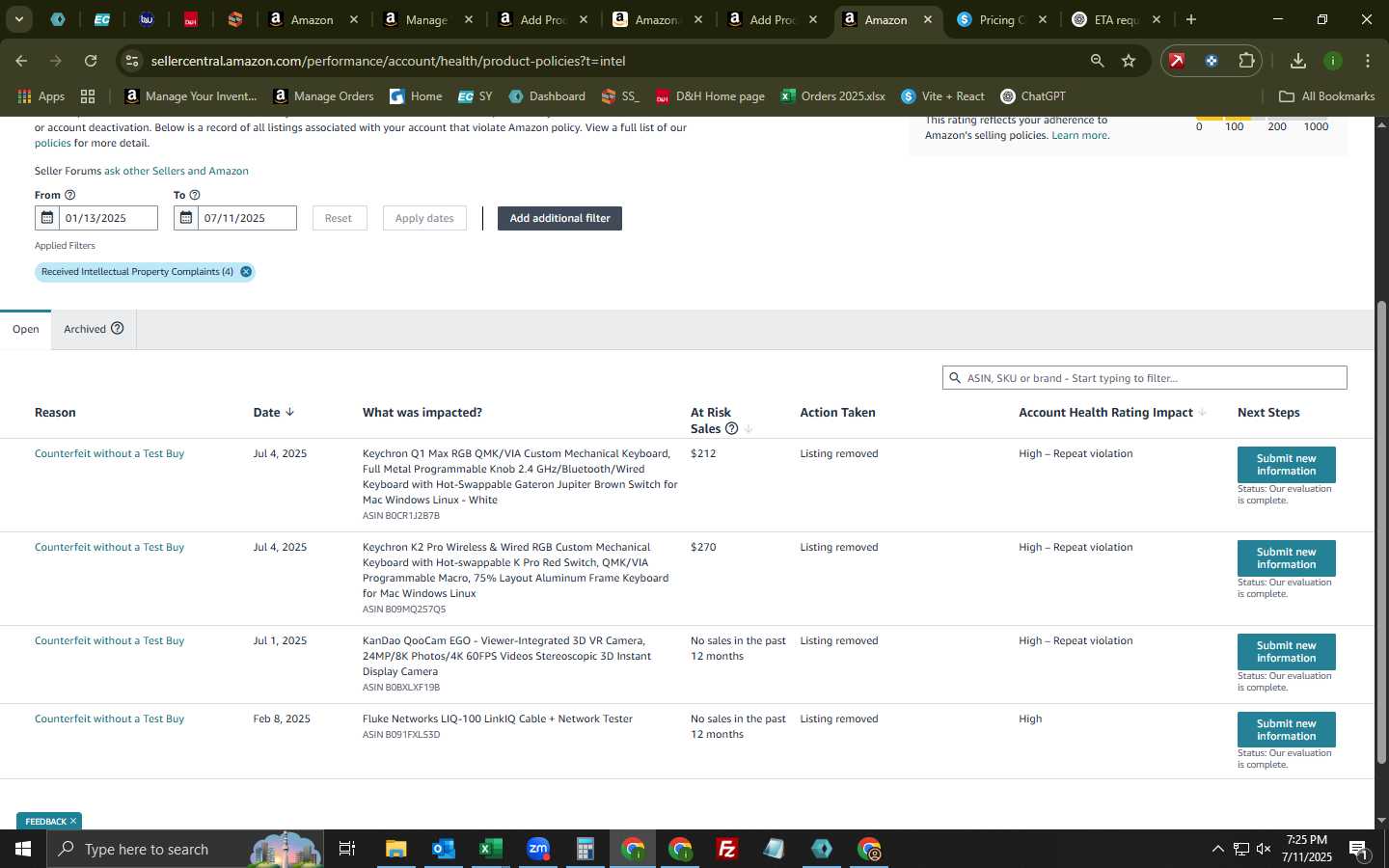Screen dimensions: 1389x868
Task: Click the To date calendar icon
Action: coord(185,218)
